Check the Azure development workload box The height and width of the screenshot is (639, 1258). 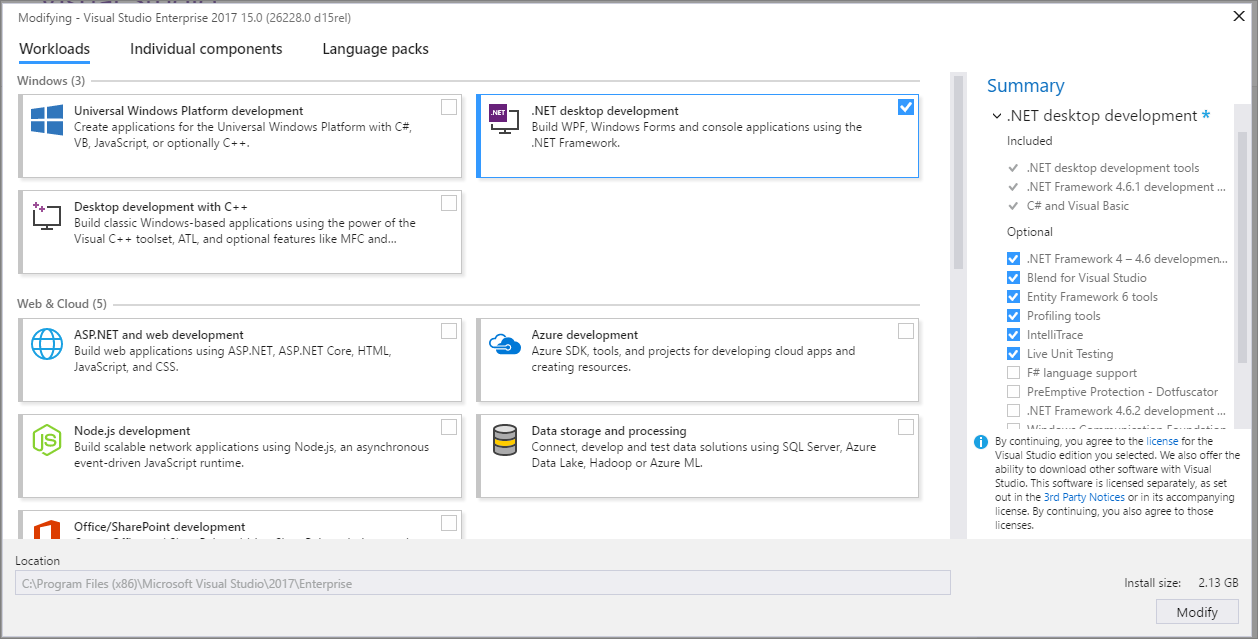click(906, 331)
